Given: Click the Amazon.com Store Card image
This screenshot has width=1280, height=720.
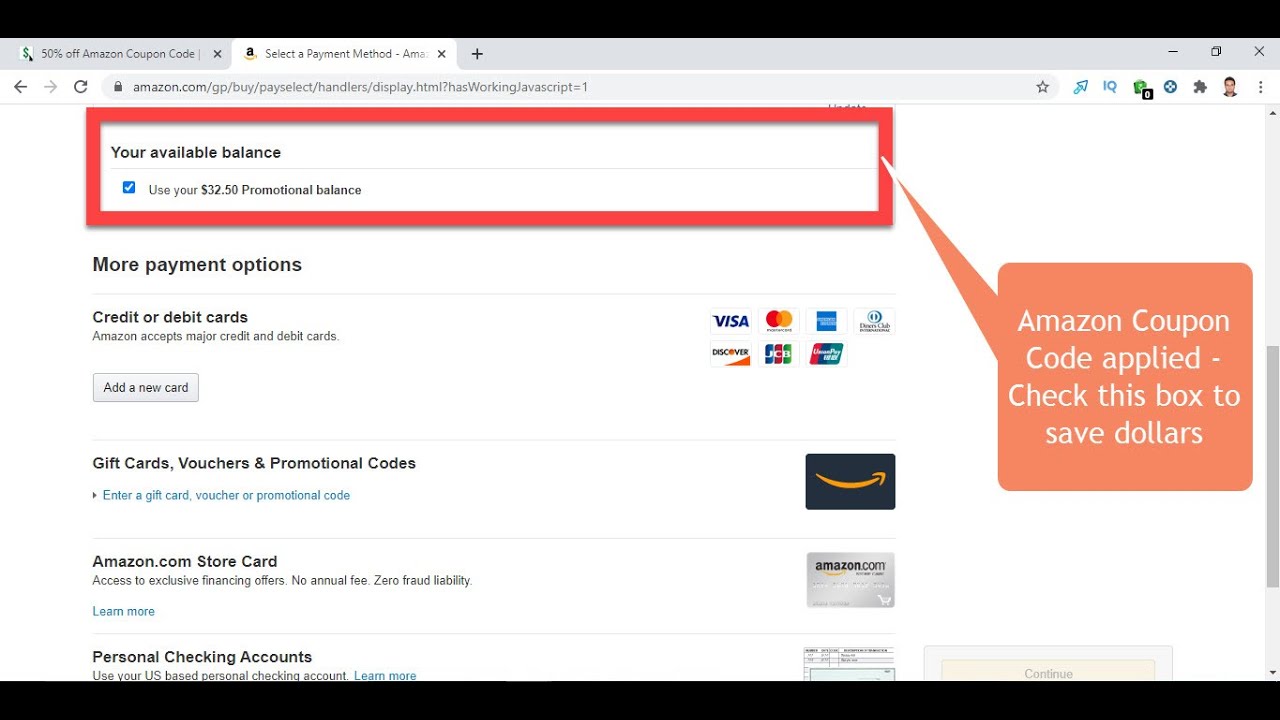Looking at the screenshot, I should (x=850, y=580).
